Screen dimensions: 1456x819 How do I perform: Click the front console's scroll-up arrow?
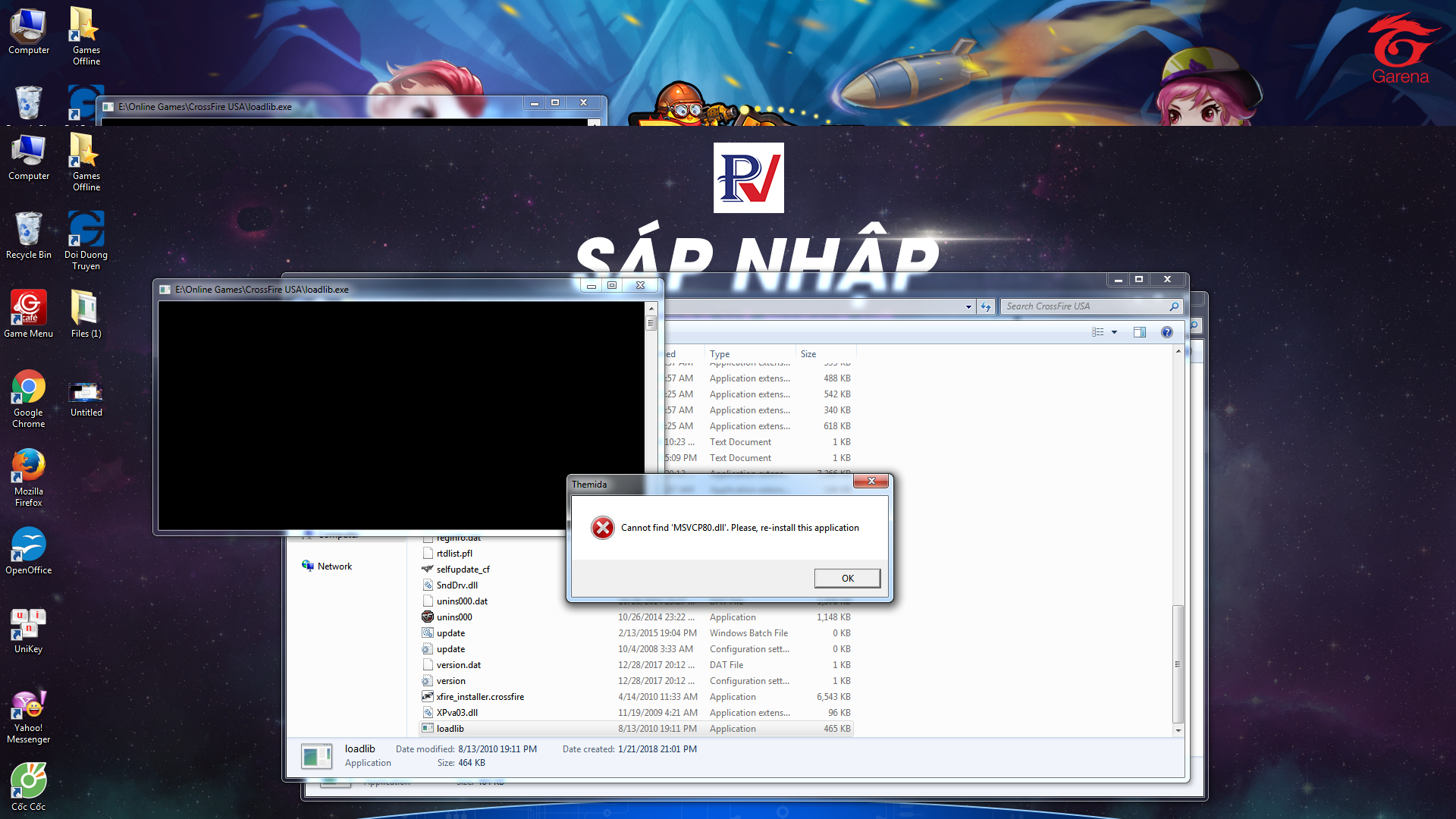click(651, 309)
